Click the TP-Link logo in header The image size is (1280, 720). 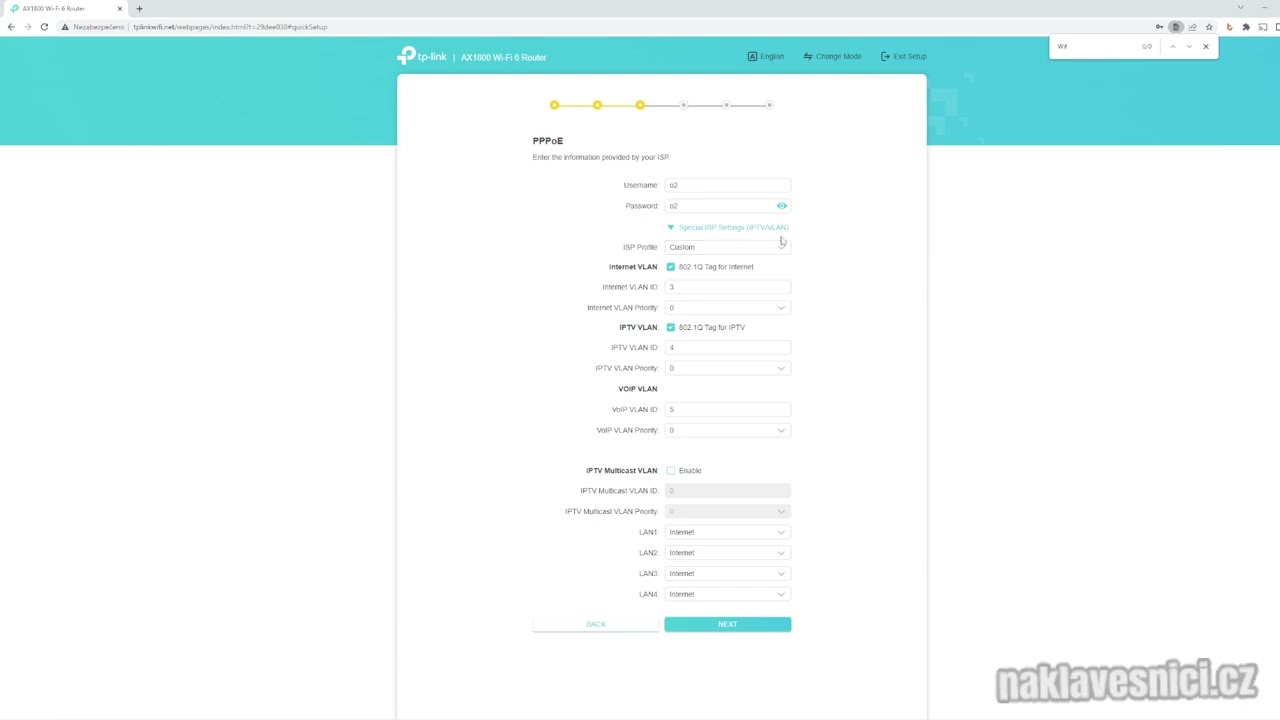click(x=422, y=57)
